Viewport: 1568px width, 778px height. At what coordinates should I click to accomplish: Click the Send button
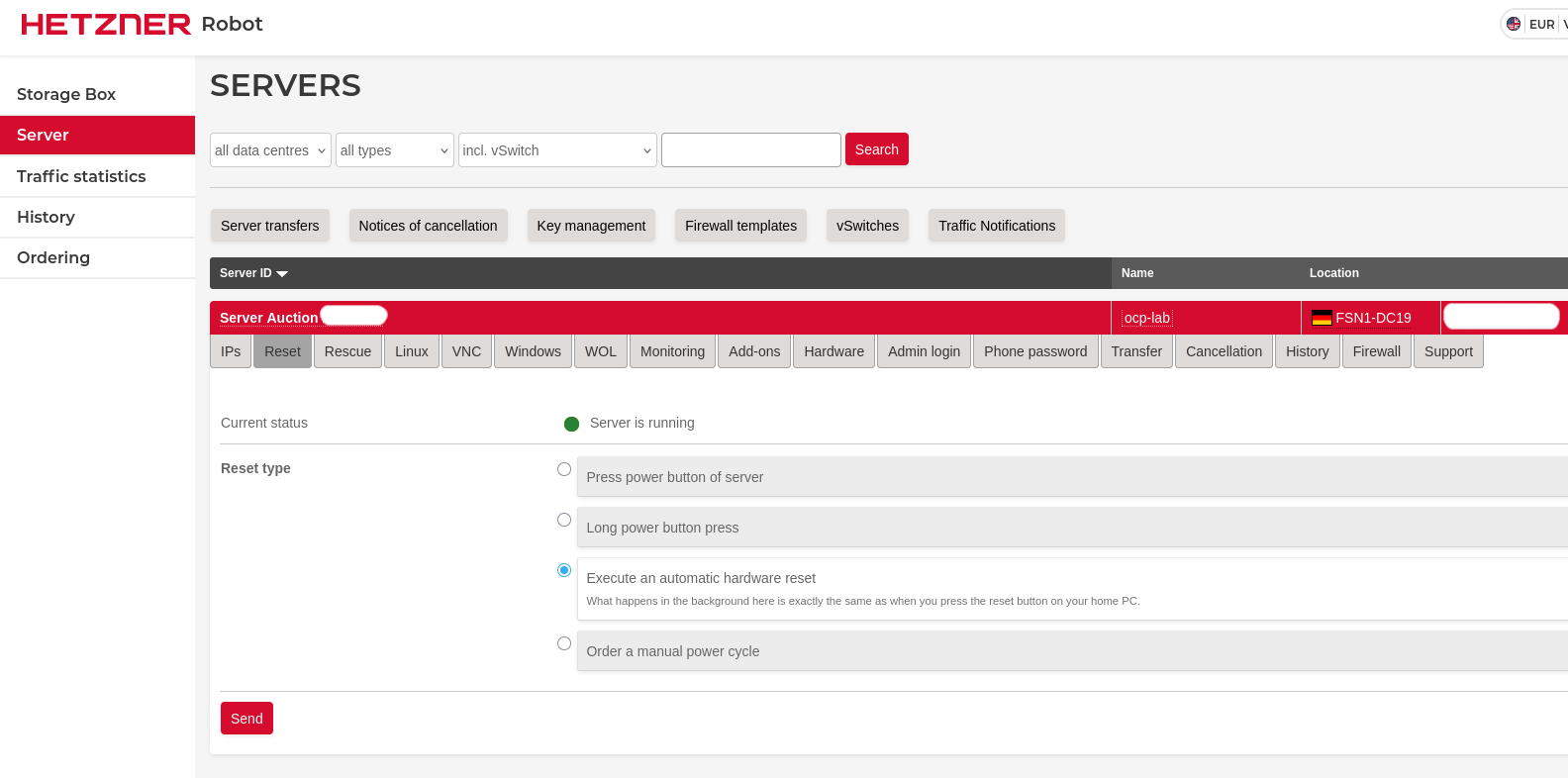246,719
